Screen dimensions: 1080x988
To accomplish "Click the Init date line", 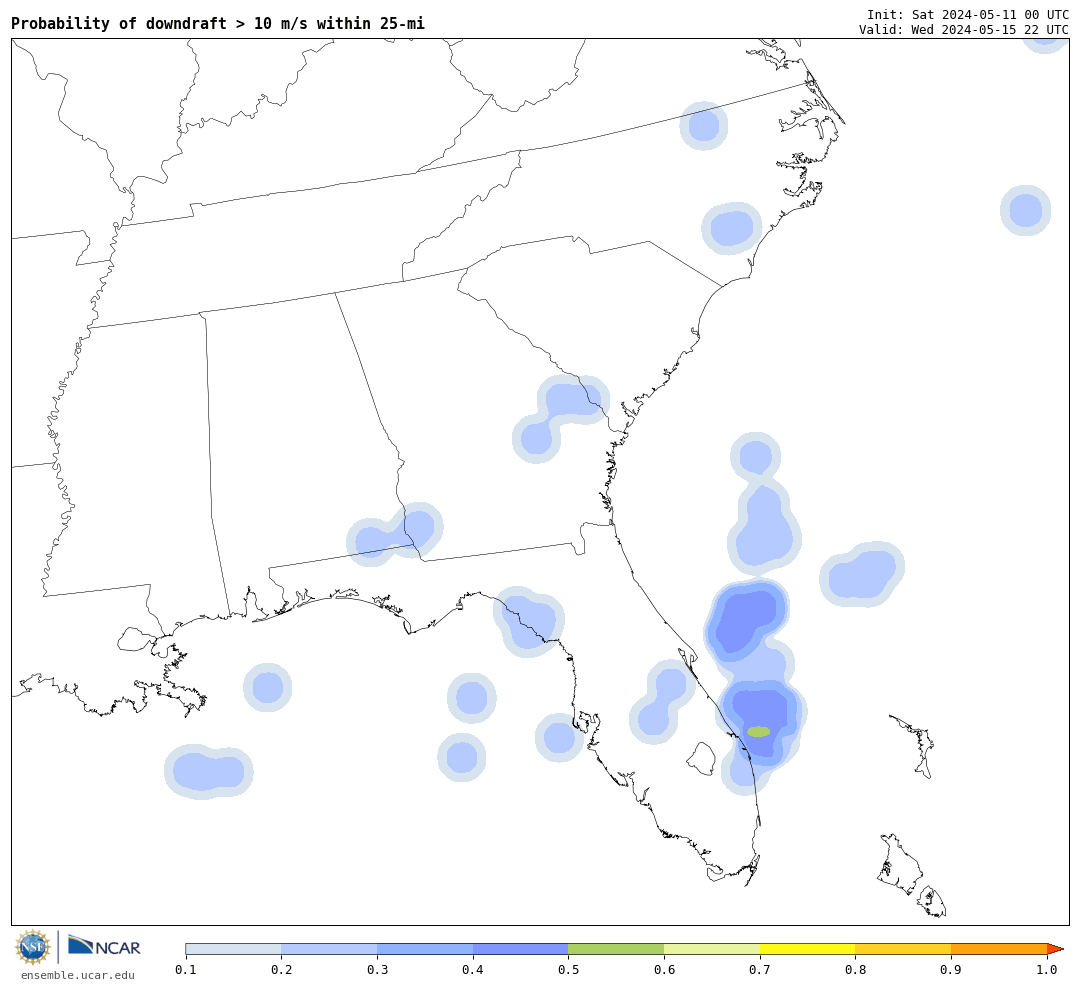I will 968,14.
